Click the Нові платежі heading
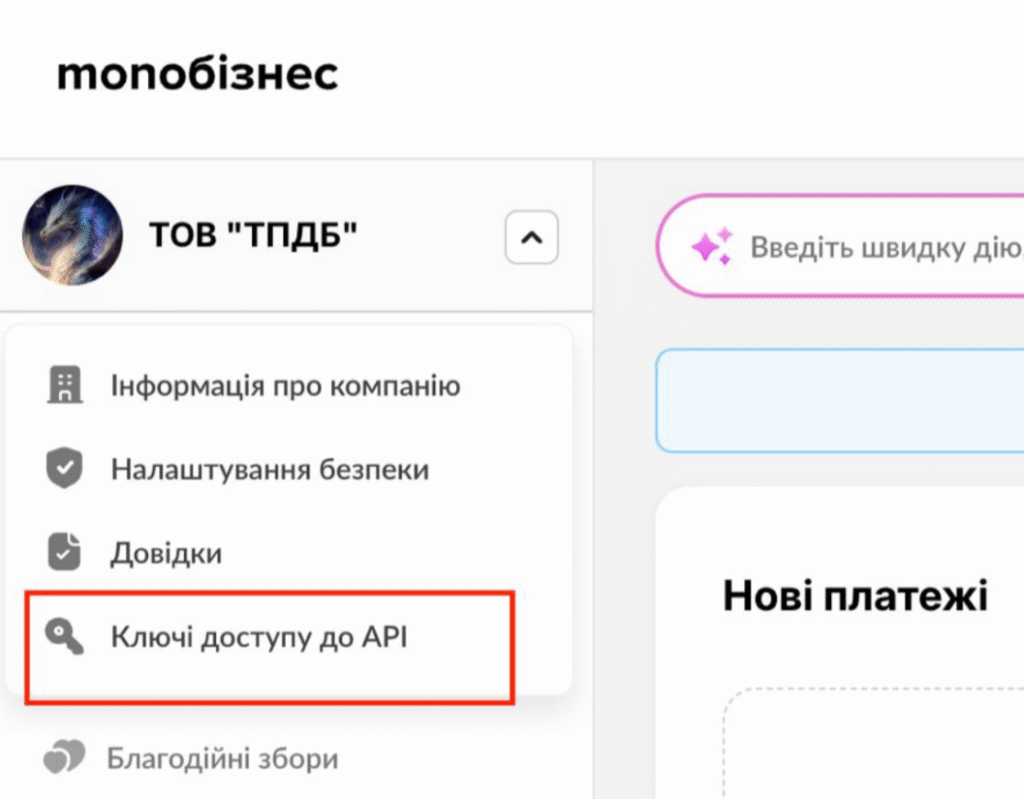1024x799 pixels. pos(855,596)
